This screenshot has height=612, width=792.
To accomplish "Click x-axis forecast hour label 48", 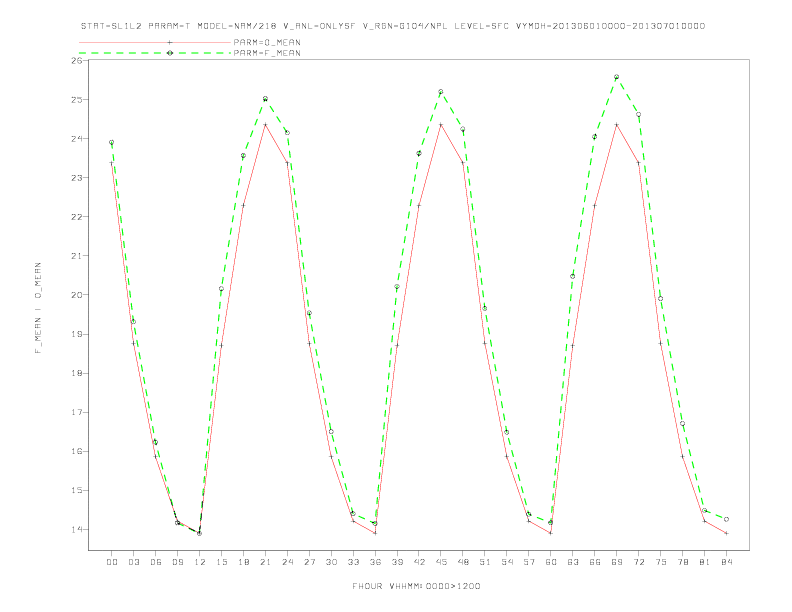I will click(463, 562).
